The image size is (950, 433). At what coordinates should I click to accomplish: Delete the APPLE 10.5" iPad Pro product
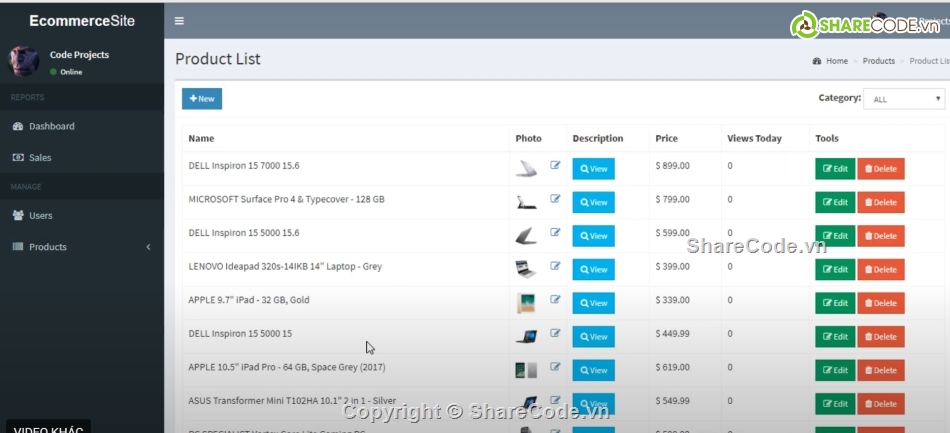tap(881, 370)
